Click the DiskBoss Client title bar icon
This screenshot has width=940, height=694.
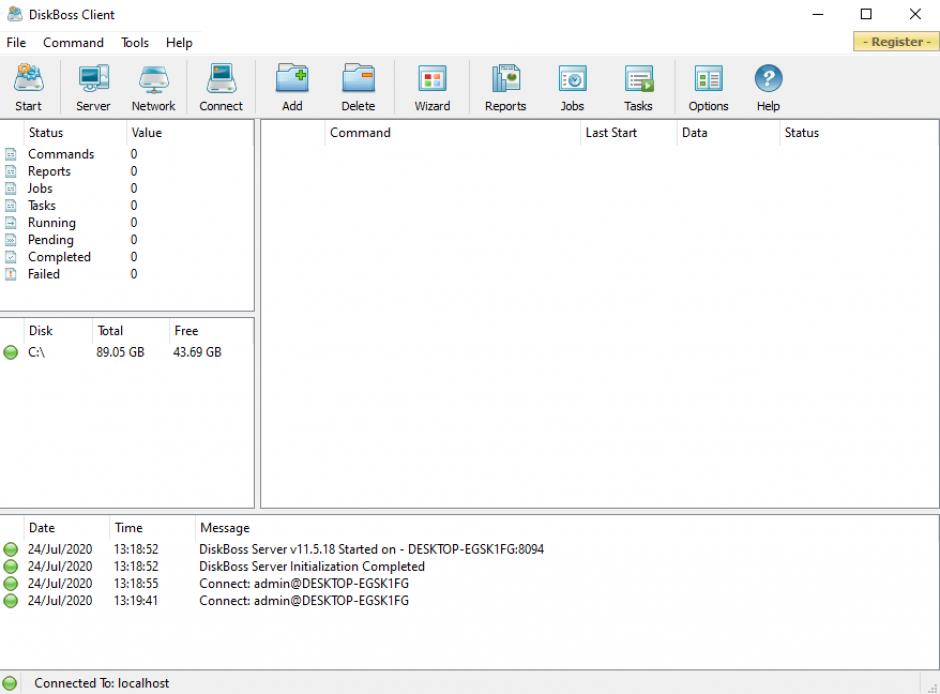coord(14,14)
